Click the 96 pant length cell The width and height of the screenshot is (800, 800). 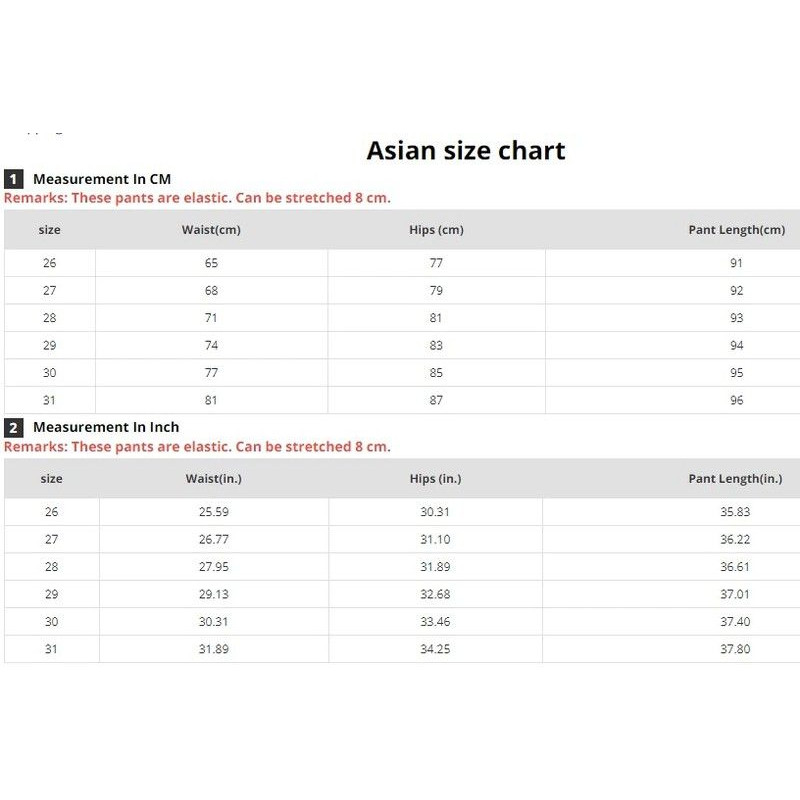[x=737, y=401]
